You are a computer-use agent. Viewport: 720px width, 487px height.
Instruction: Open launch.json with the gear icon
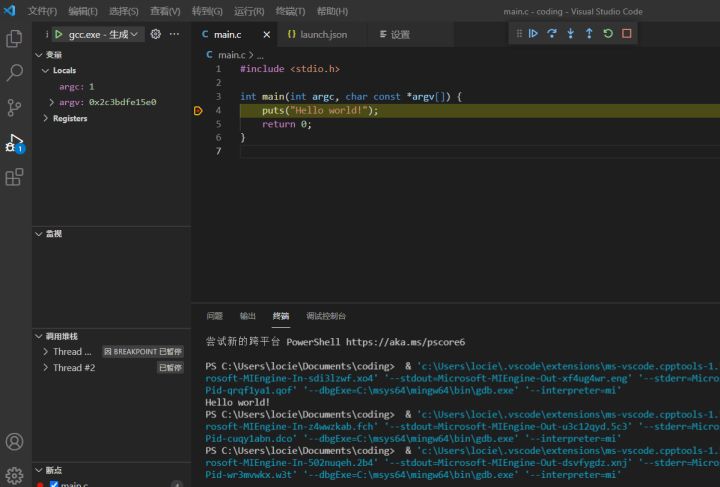tap(156, 34)
